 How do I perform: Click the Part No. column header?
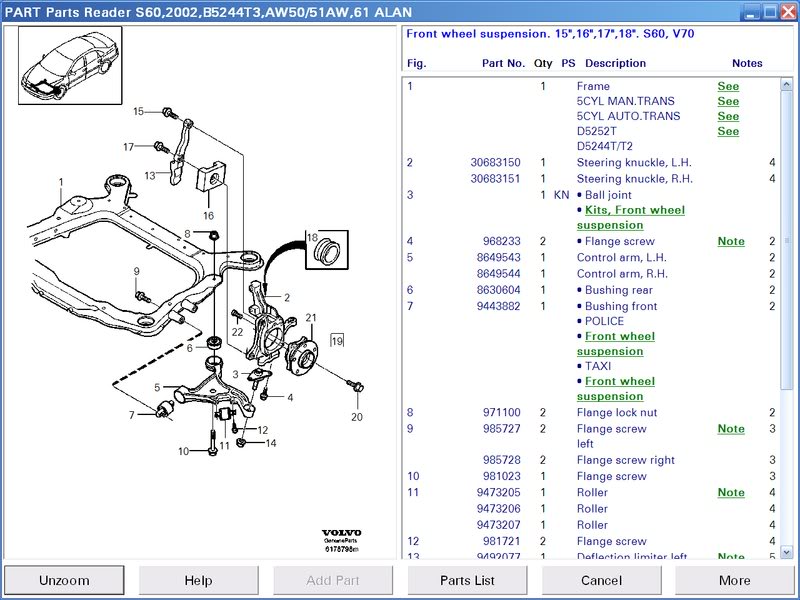point(503,63)
